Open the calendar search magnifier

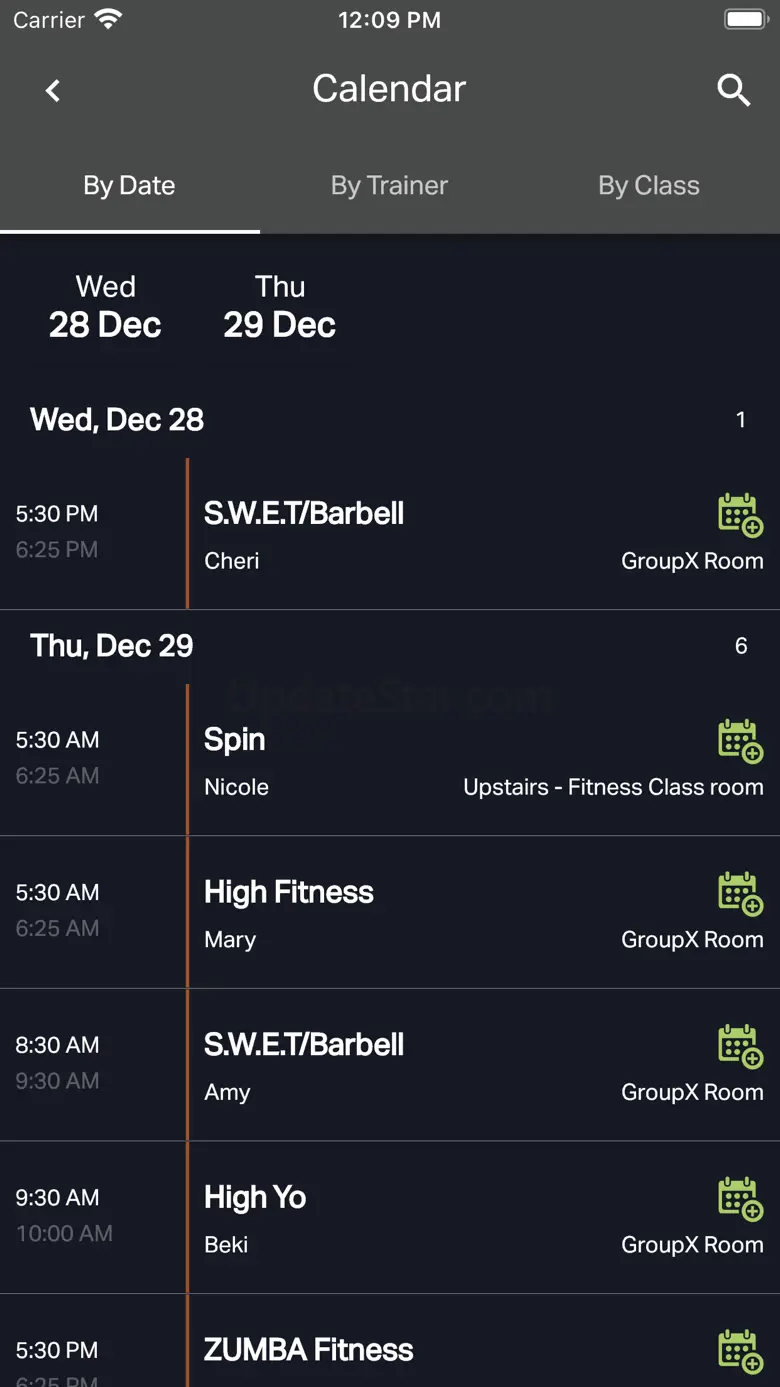pyautogui.click(x=733, y=90)
